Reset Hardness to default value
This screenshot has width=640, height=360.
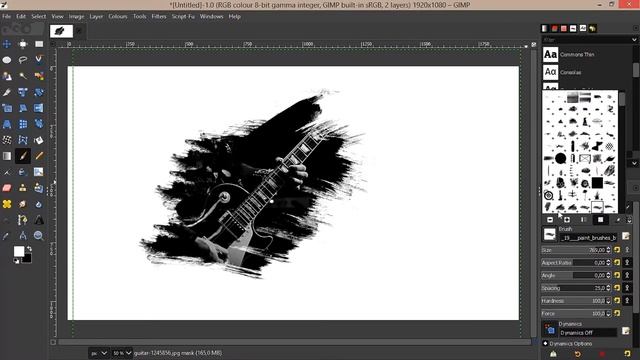click(x=617, y=300)
